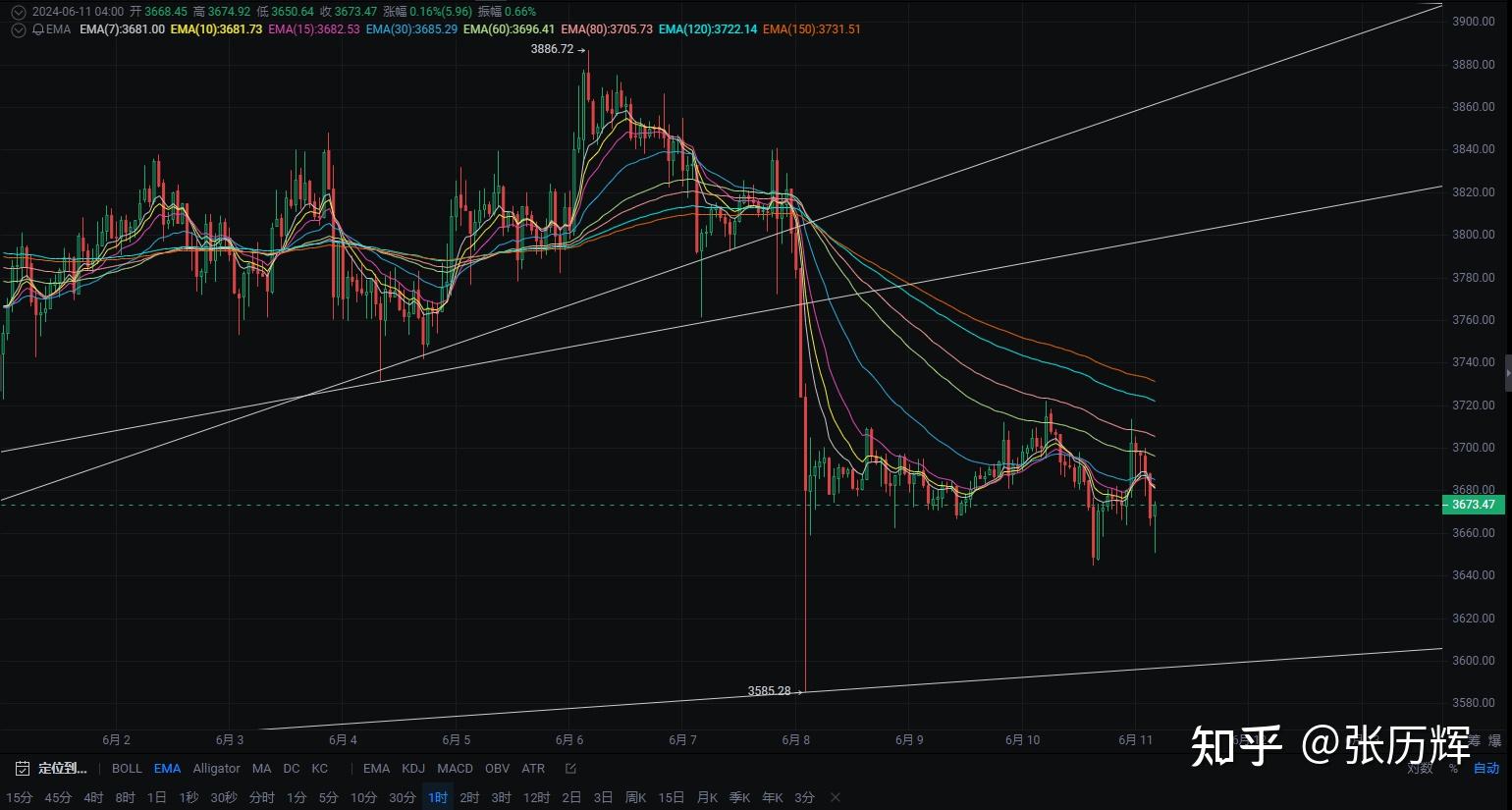
Task: Click the pink EMA(80) legend value
Action: [607, 29]
